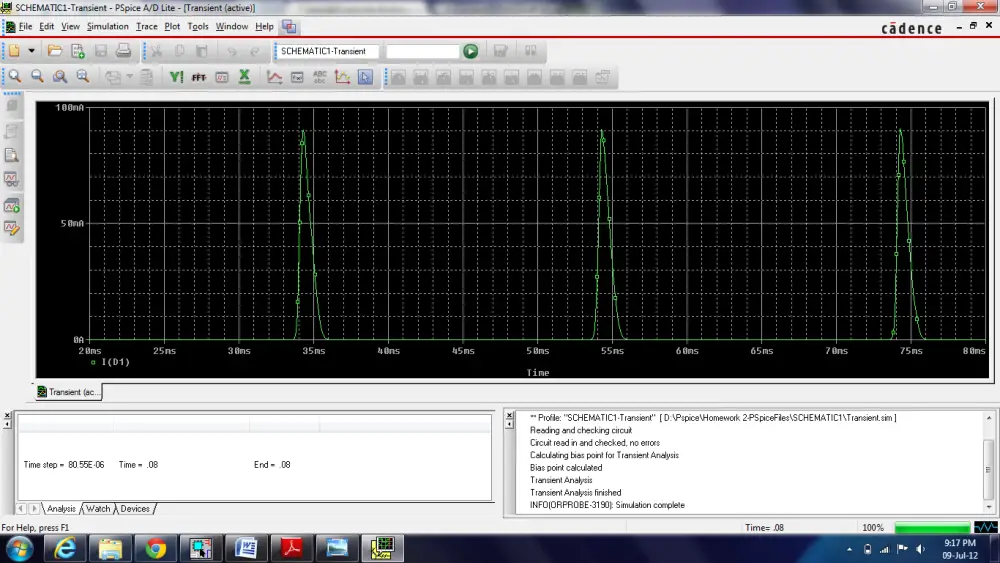Click the waveform icon in status bar
This screenshot has width=1000, height=563.
coord(986,527)
